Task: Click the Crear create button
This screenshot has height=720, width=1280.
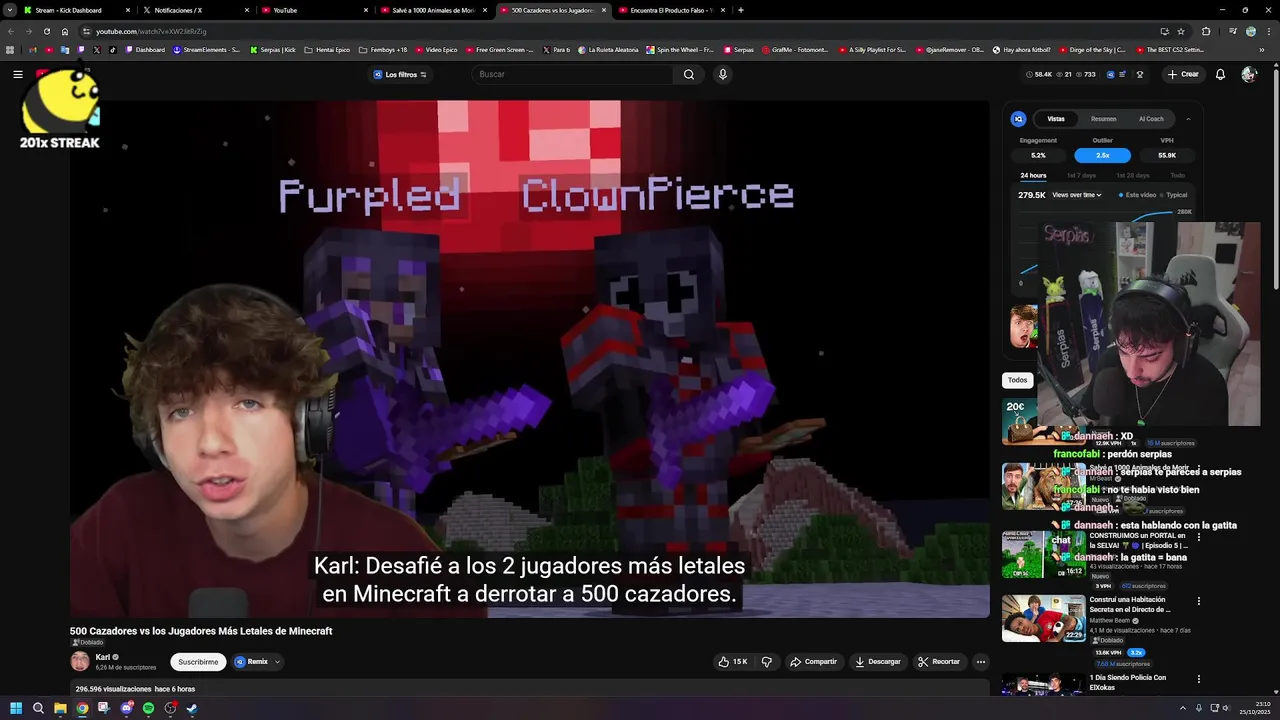Action: coord(1182,74)
